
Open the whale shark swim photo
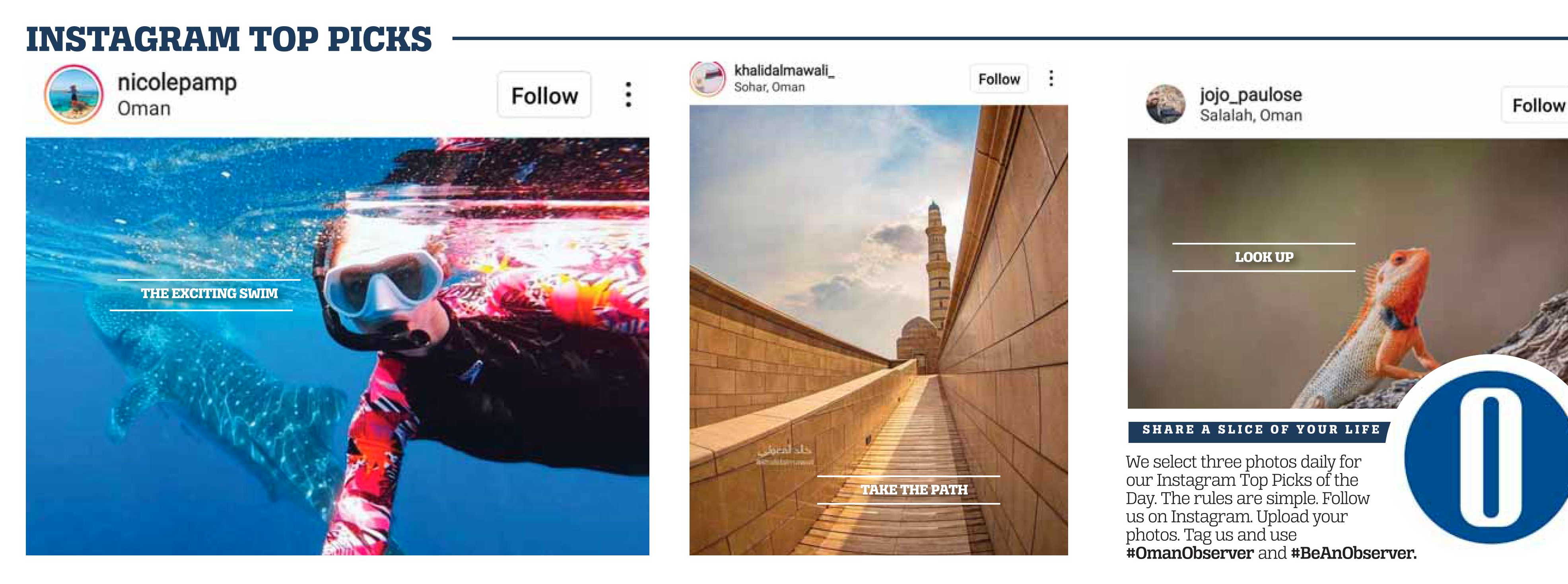point(337,346)
